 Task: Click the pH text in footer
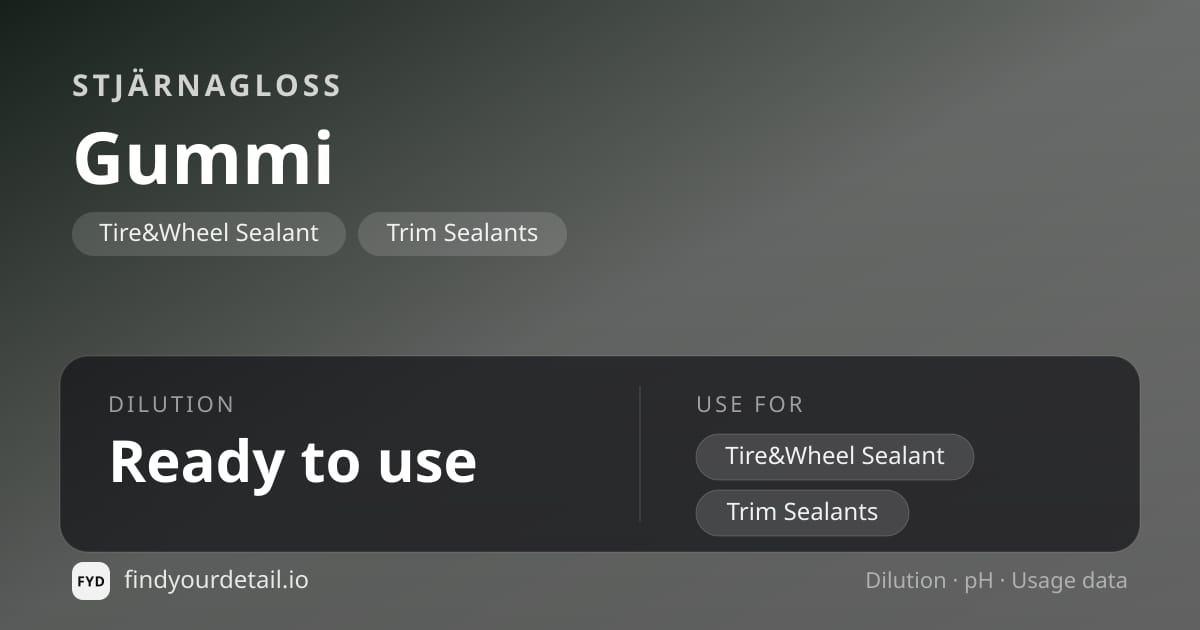click(x=978, y=581)
